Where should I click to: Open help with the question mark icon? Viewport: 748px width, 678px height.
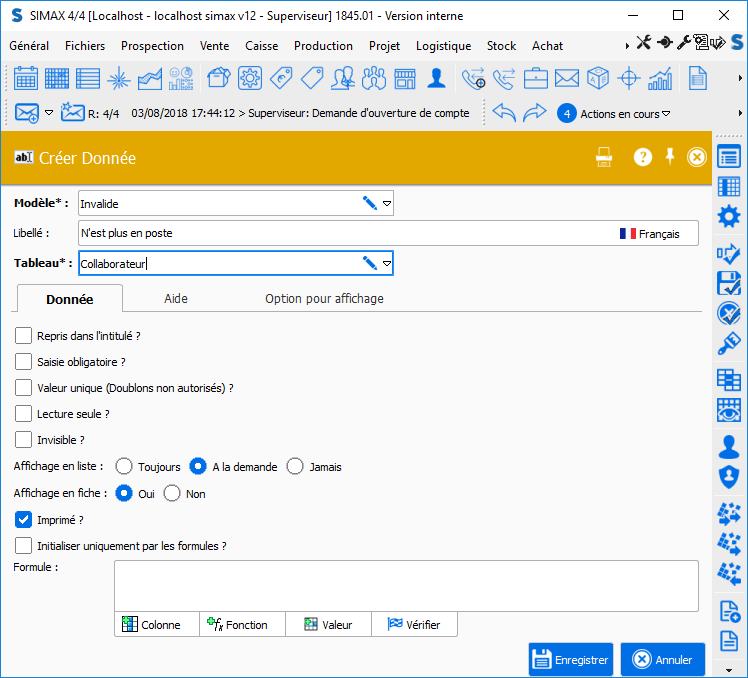[x=643, y=157]
